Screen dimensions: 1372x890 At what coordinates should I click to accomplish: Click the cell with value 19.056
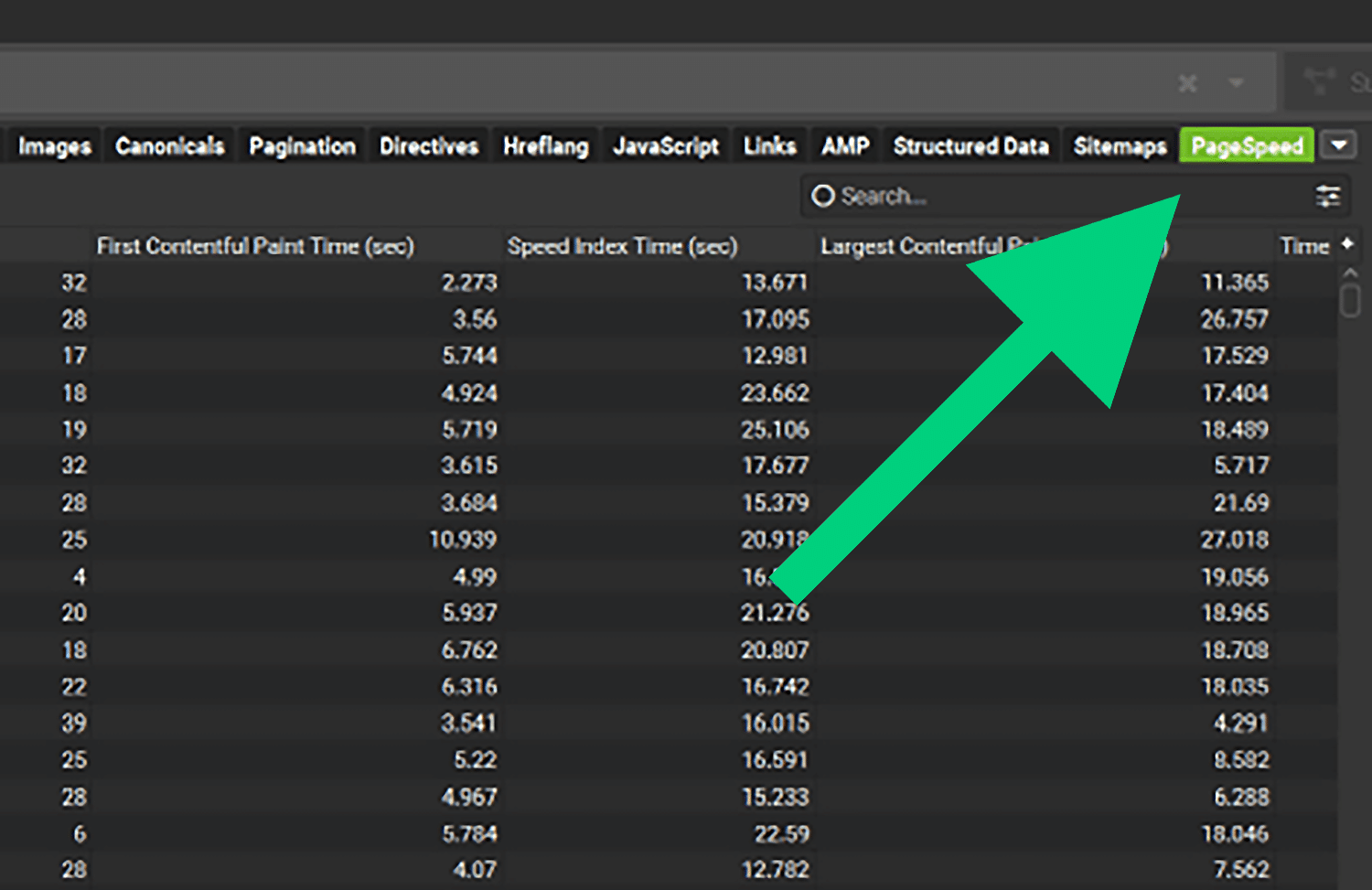click(1235, 577)
